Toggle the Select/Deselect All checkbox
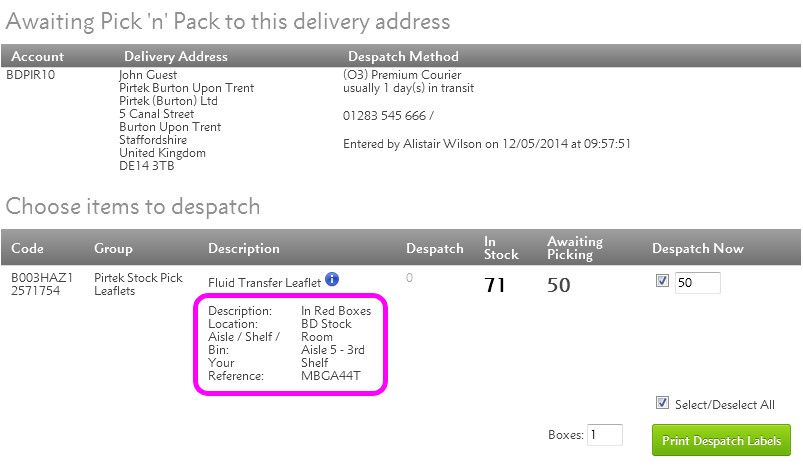 pos(662,403)
